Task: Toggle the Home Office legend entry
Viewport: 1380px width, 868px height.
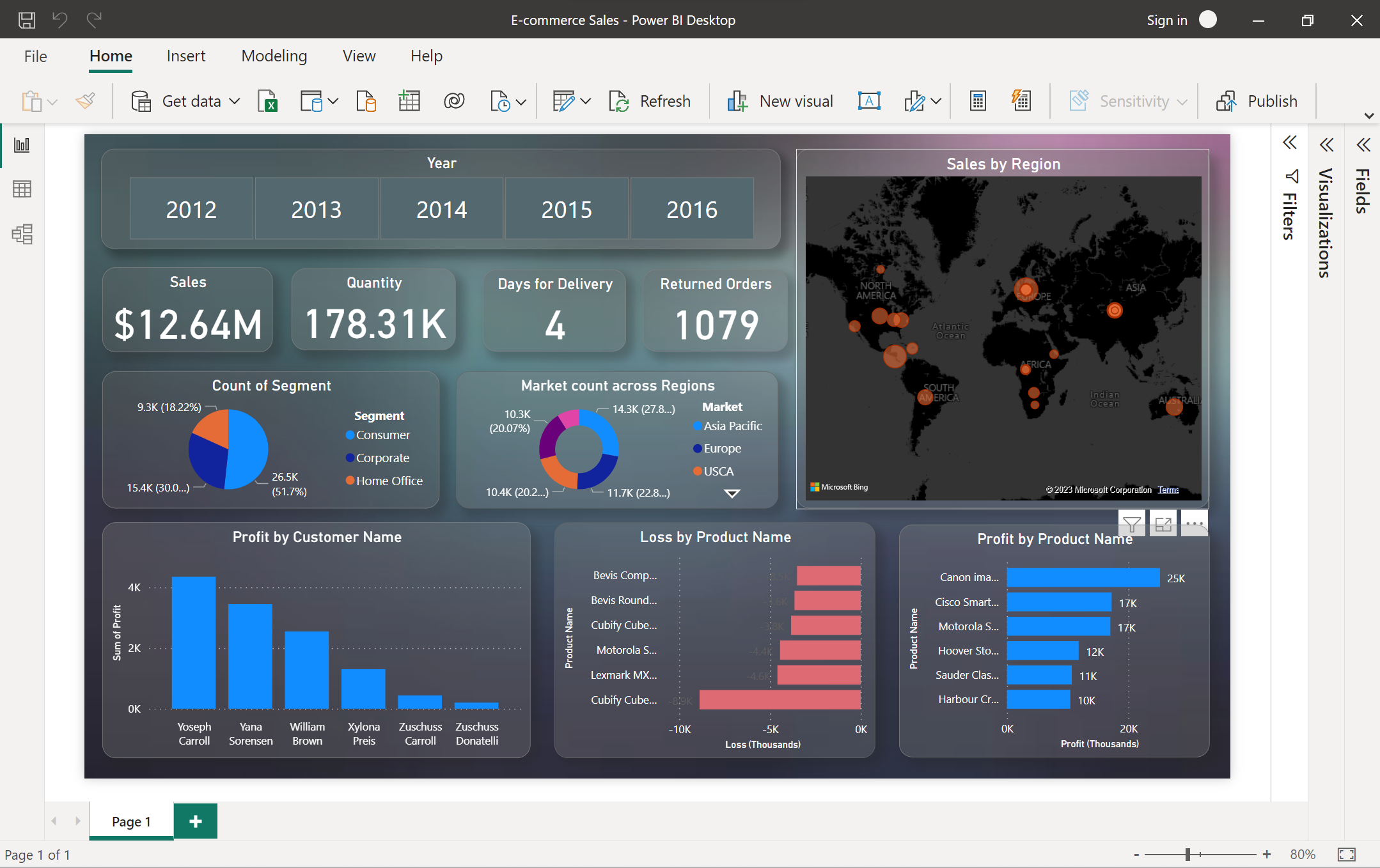Action: coord(384,481)
